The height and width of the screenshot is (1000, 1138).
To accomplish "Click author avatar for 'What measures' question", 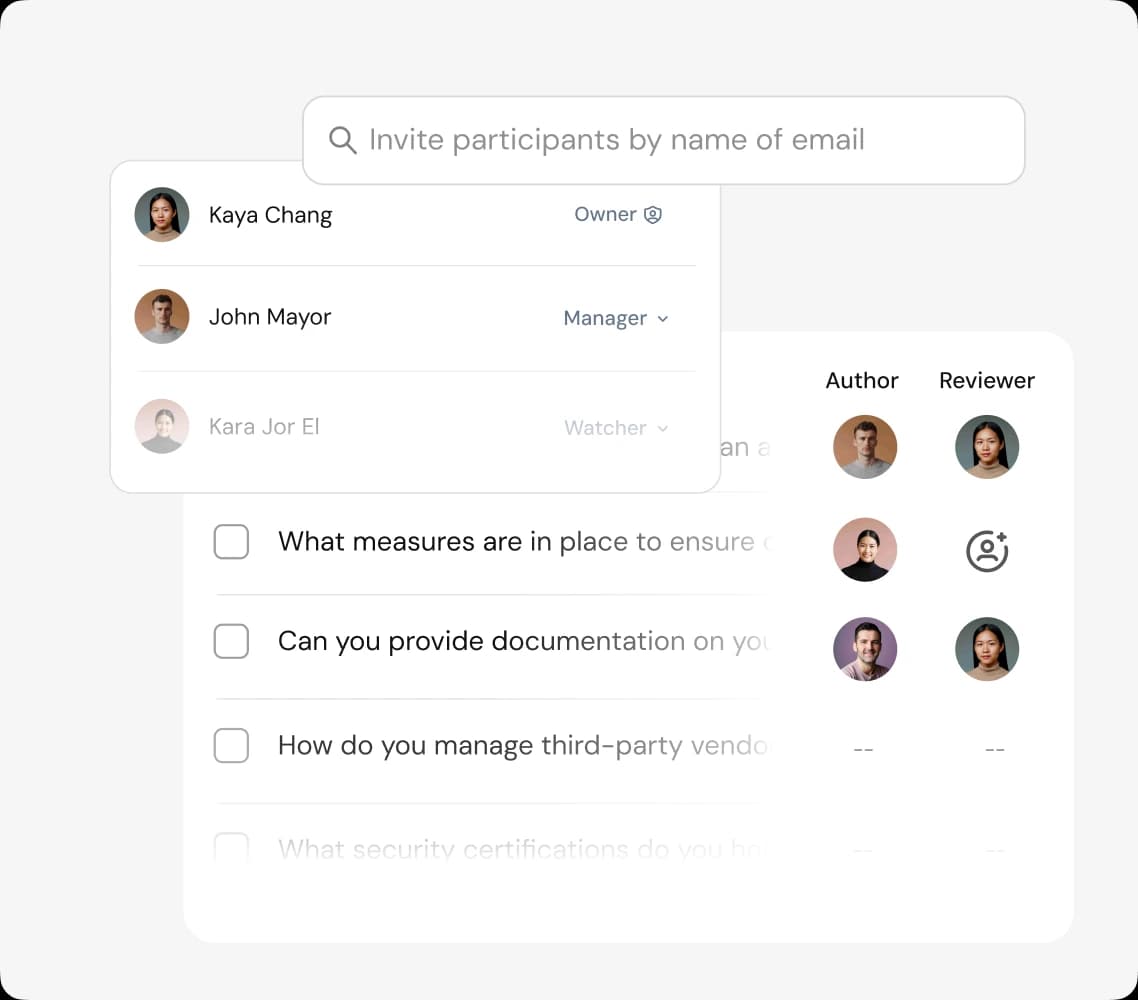I will coord(864,549).
